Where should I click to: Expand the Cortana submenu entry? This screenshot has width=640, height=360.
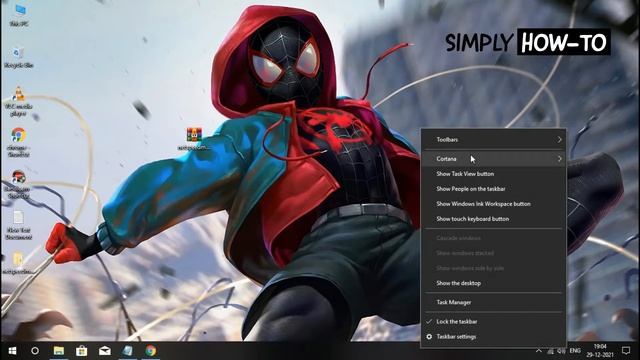click(x=493, y=159)
